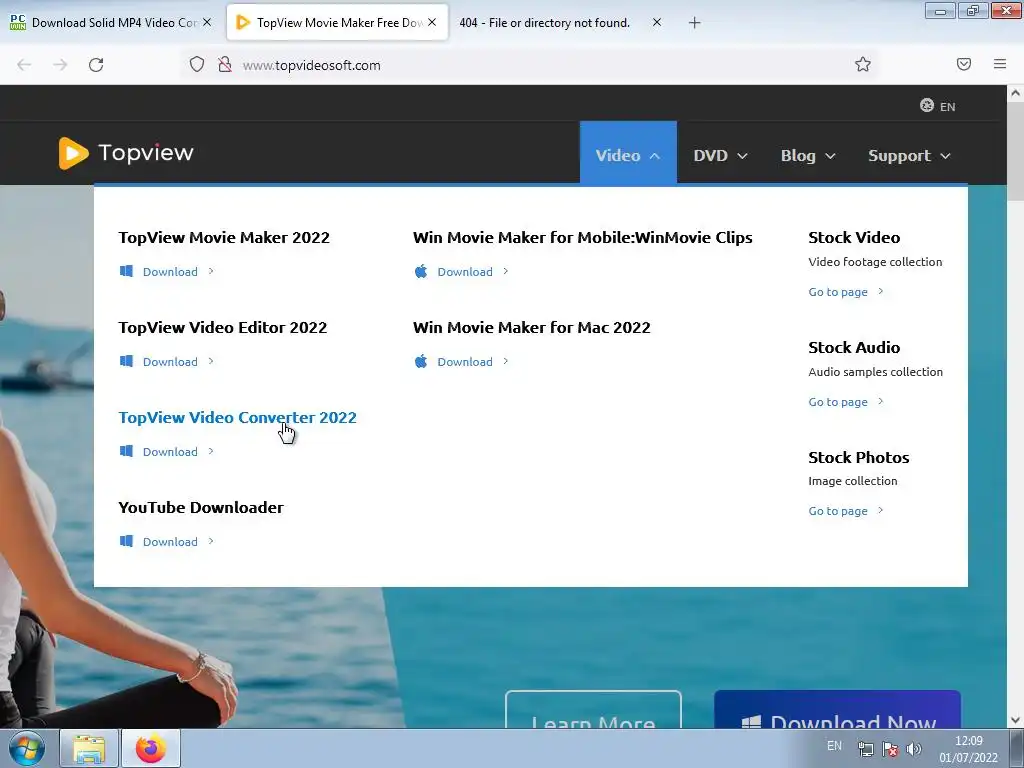
Task: Download YouTube Downloader
Action: click(x=170, y=541)
